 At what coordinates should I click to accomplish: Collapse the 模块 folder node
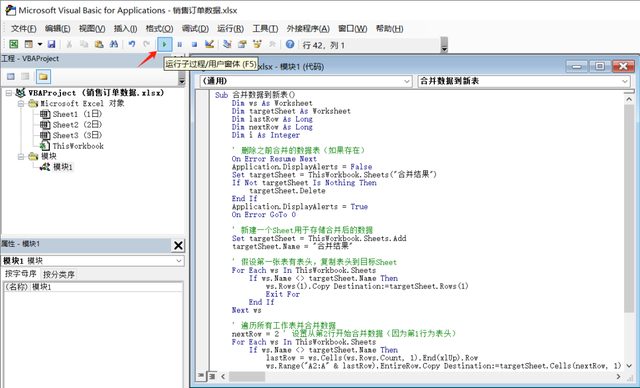(x=21, y=157)
